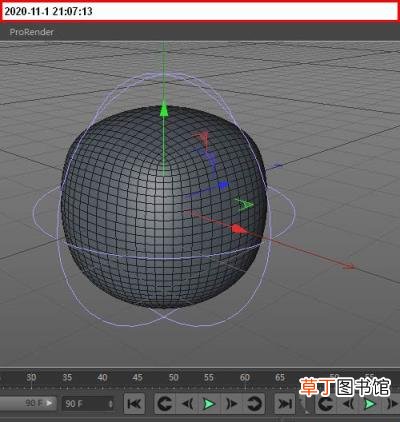Jump to previous keyframe button

[x=165, y=404]
